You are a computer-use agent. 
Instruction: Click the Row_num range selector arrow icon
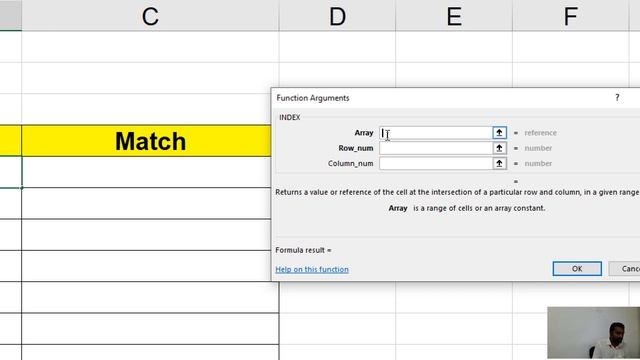(499, 148)
